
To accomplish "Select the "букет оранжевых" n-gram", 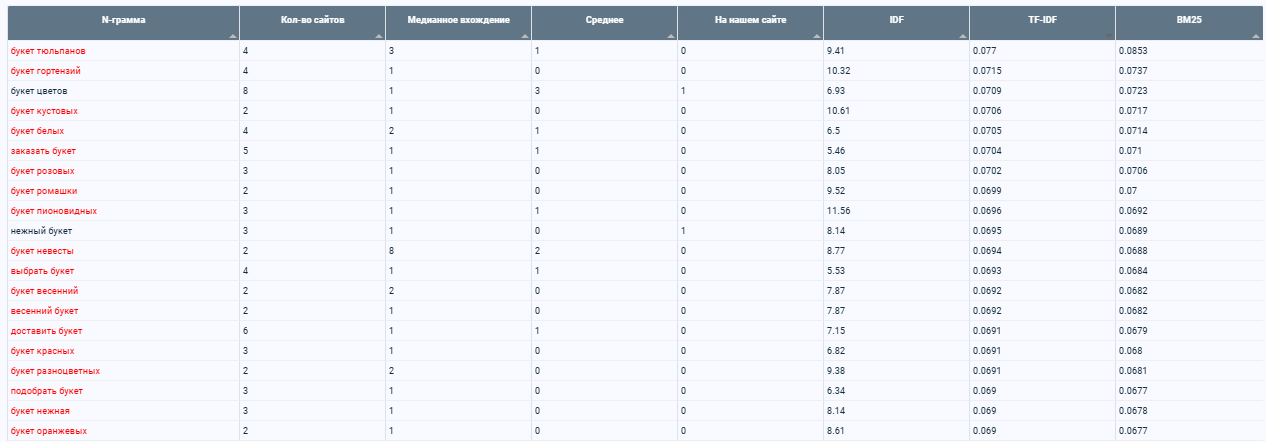I will tap(48, 431).
